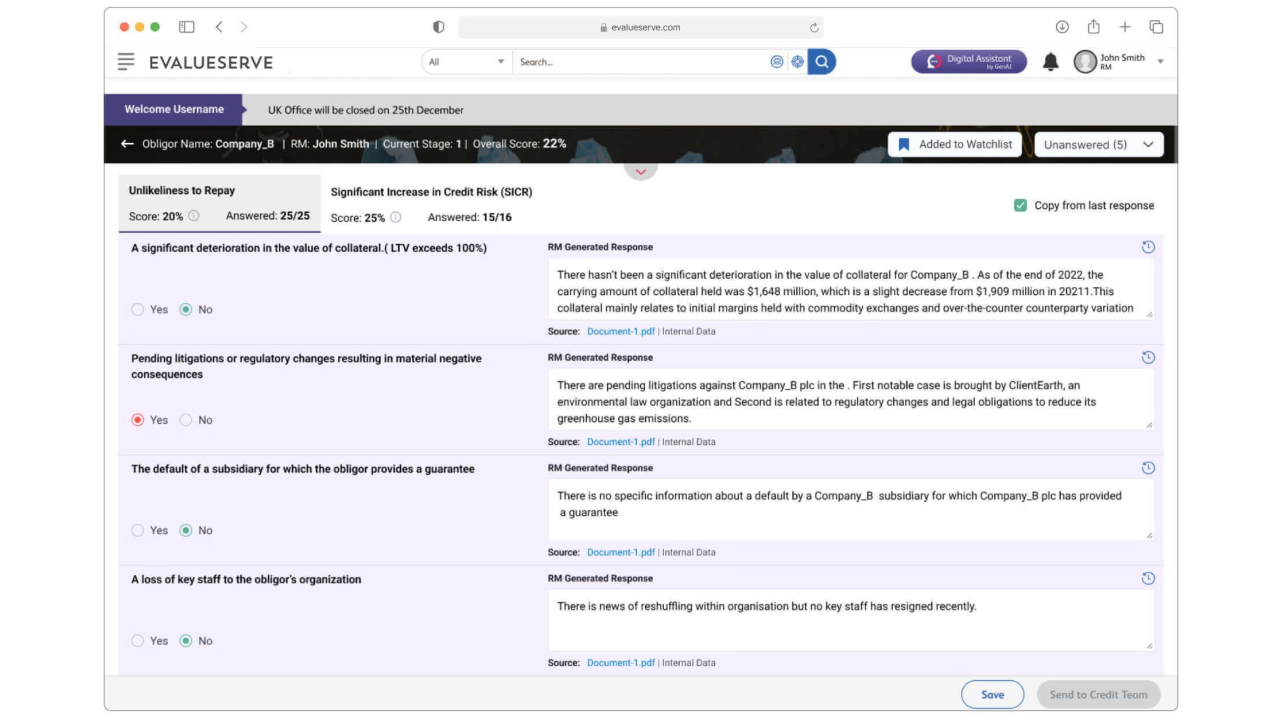Click in the Search input field
The height and width of the screenshot is (720, 1280).
640,62
